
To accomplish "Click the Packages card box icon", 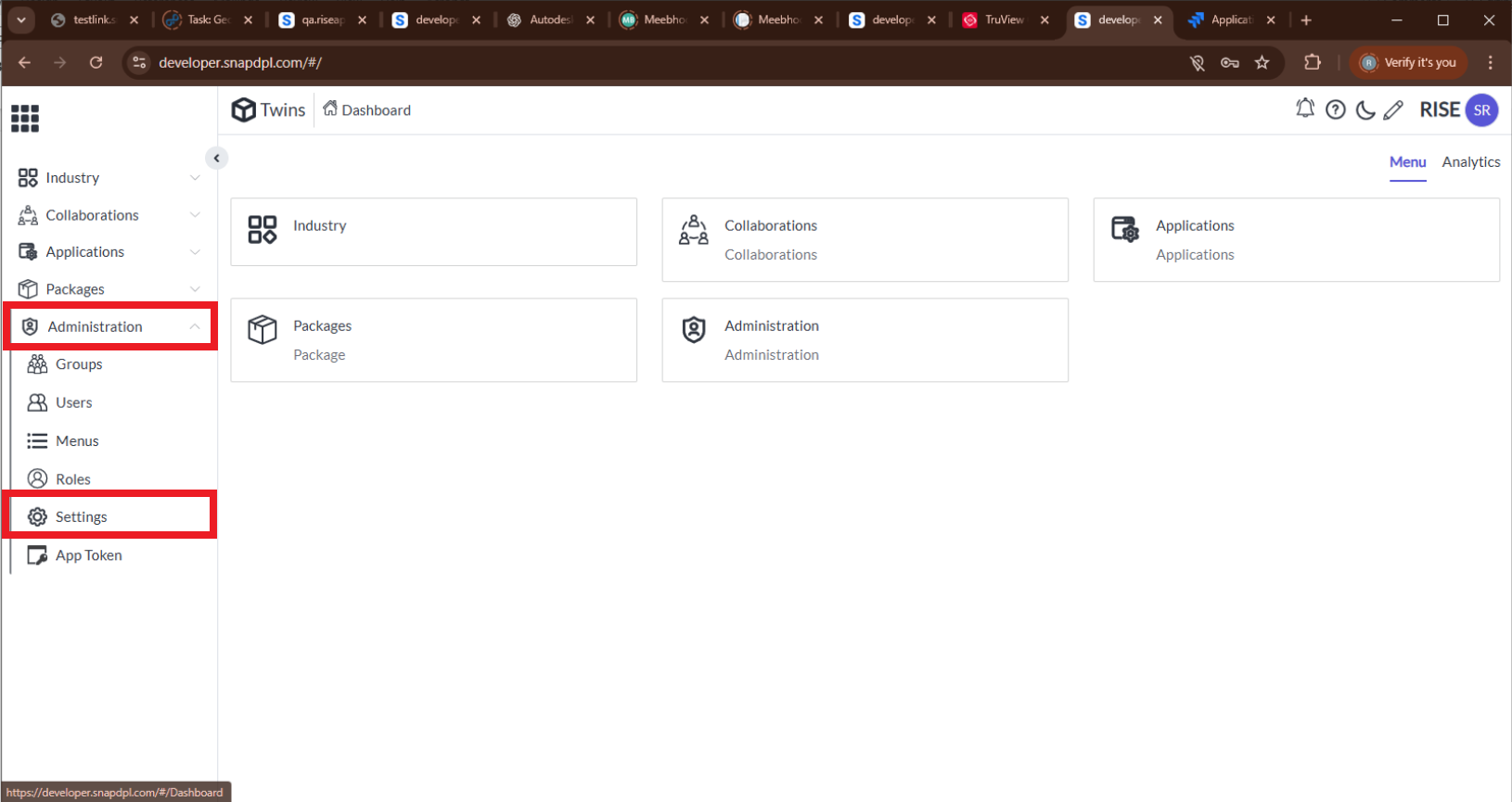I will point(263,329).
